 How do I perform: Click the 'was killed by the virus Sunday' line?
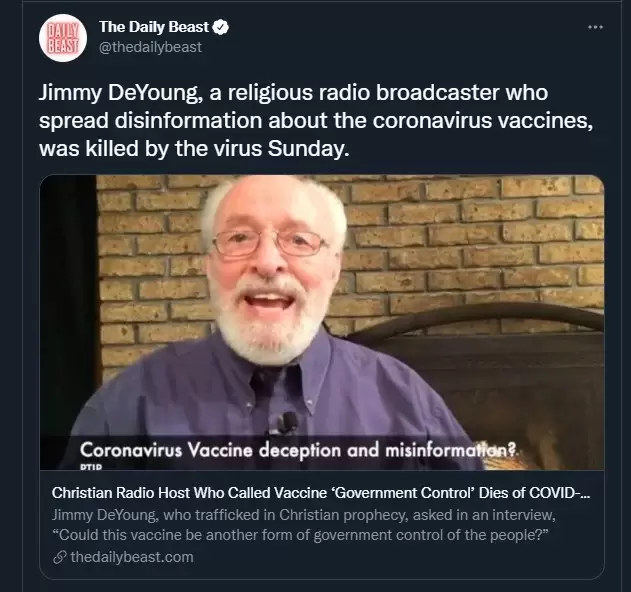(x=194, y=148)
